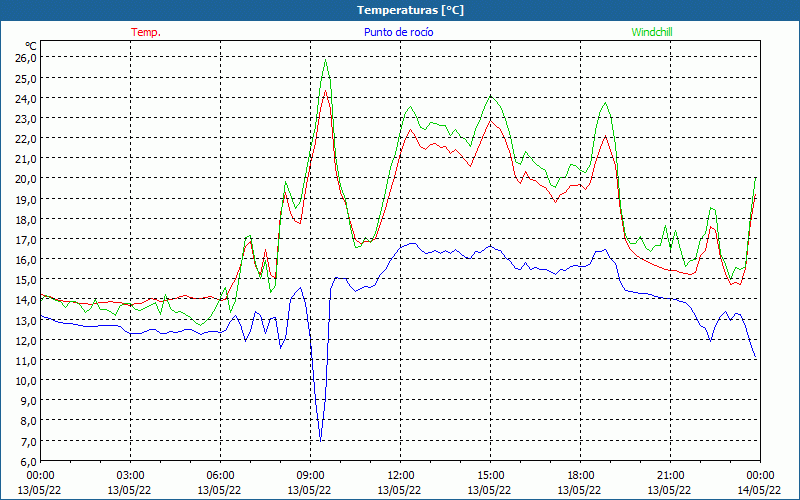Click the 24,0 y-axis value
Screen dimensions: 800x500
pos(26,98)
